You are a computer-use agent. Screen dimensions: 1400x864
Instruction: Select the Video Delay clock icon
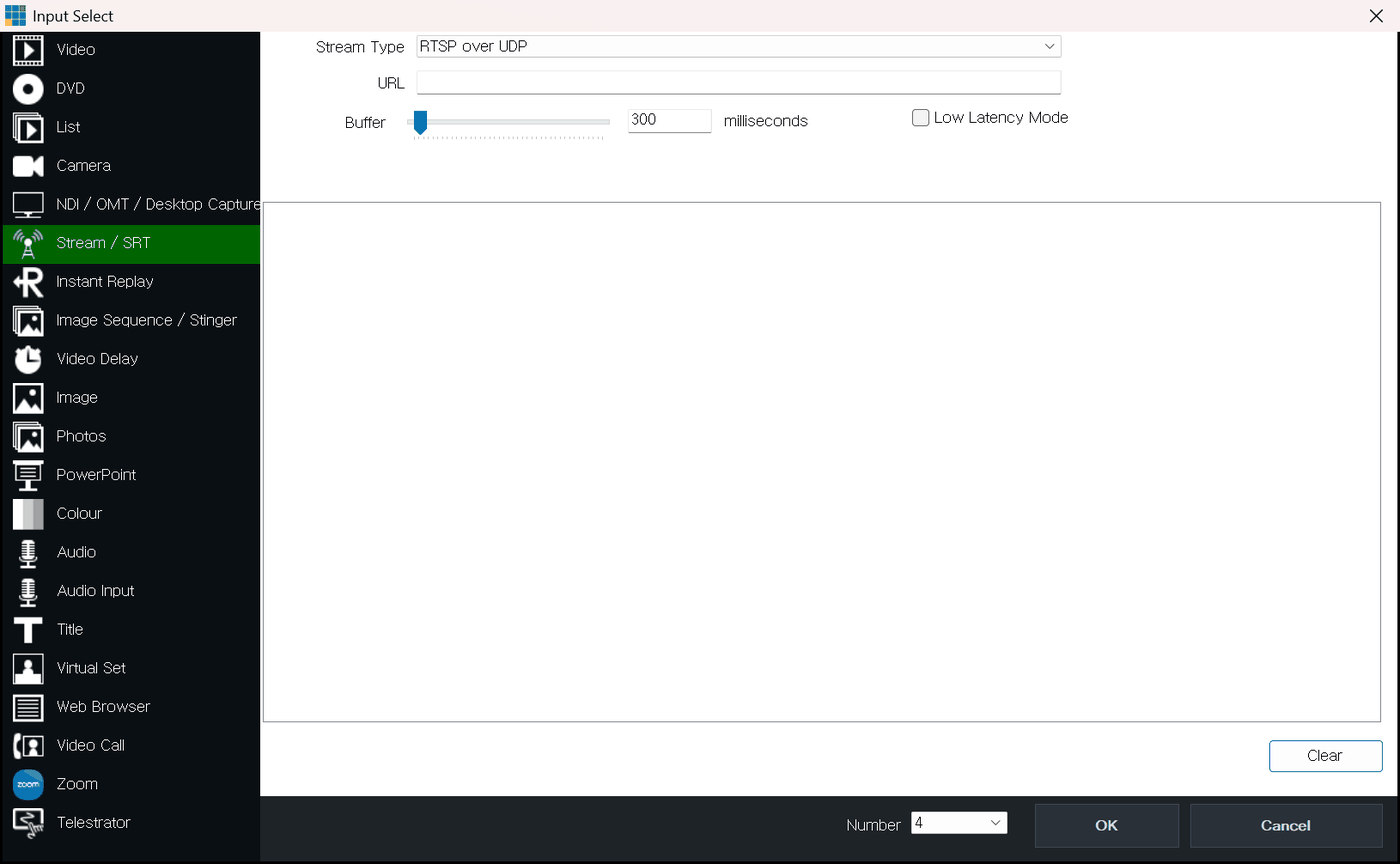click(x=28, y=359)
